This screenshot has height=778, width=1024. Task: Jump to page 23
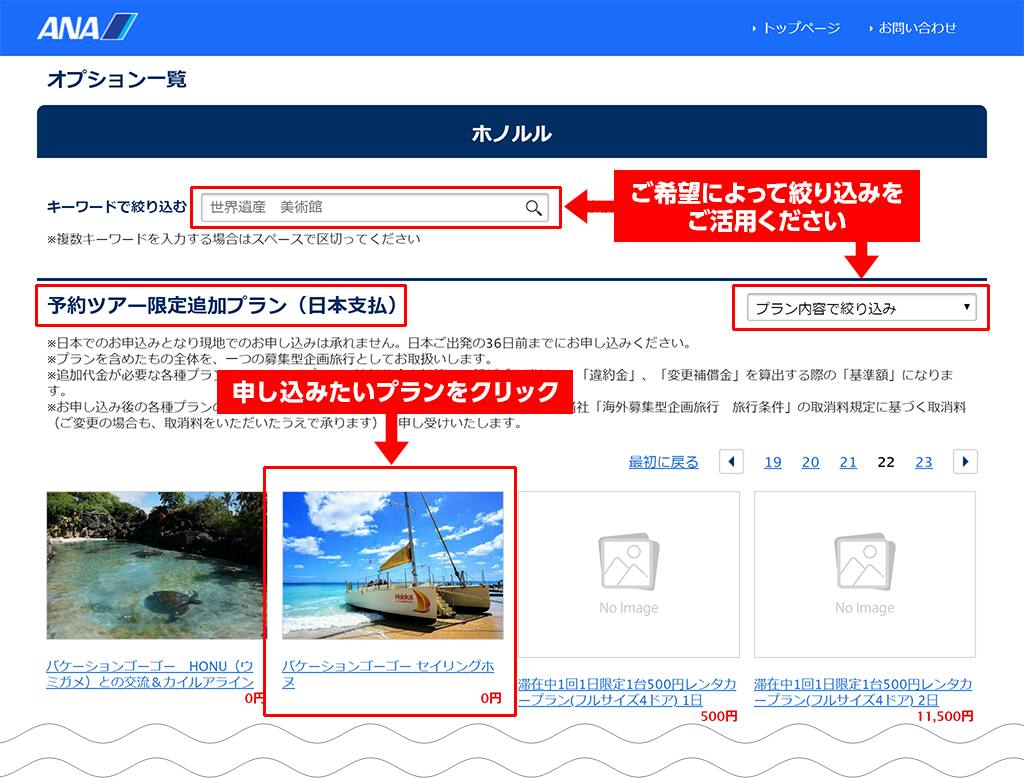point(923,462)
